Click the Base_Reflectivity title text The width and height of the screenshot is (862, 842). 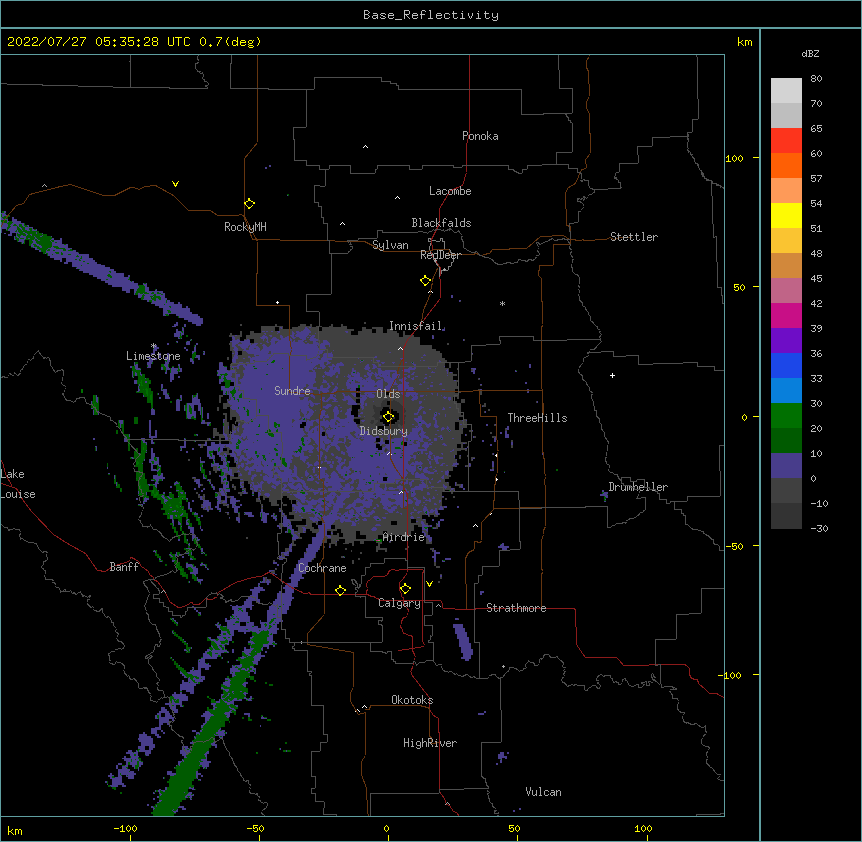[431, 15]
